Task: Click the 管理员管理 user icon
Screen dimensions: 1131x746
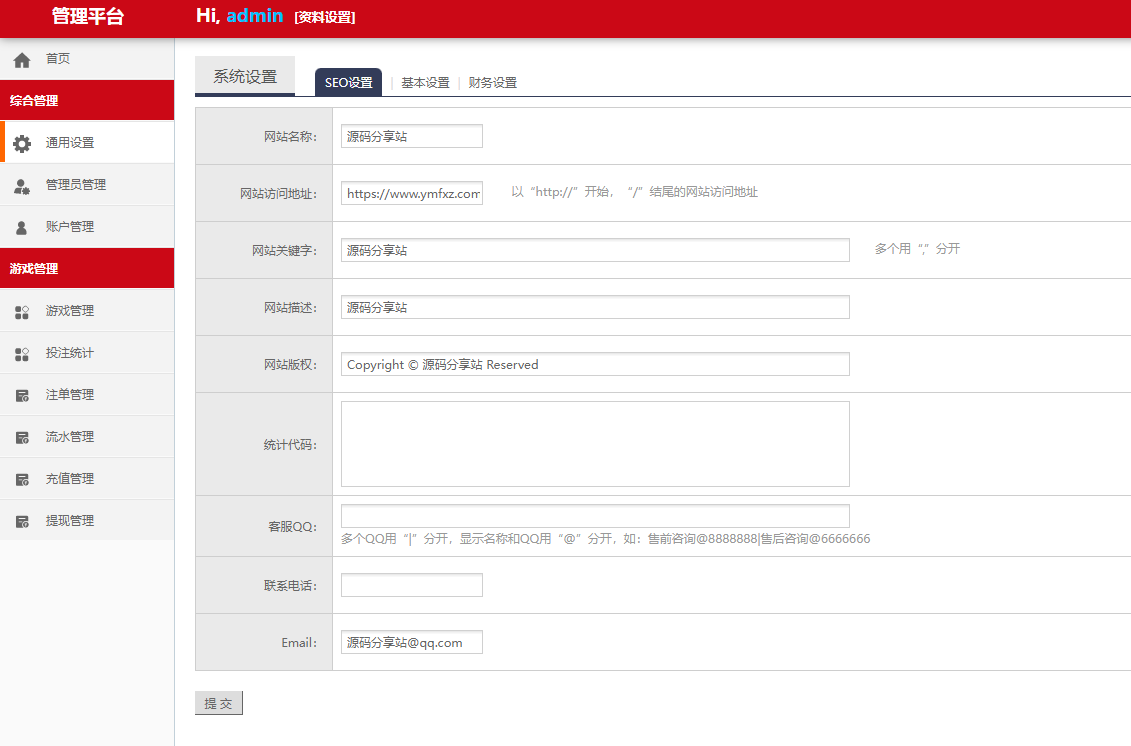Action: tap(22, 185)
